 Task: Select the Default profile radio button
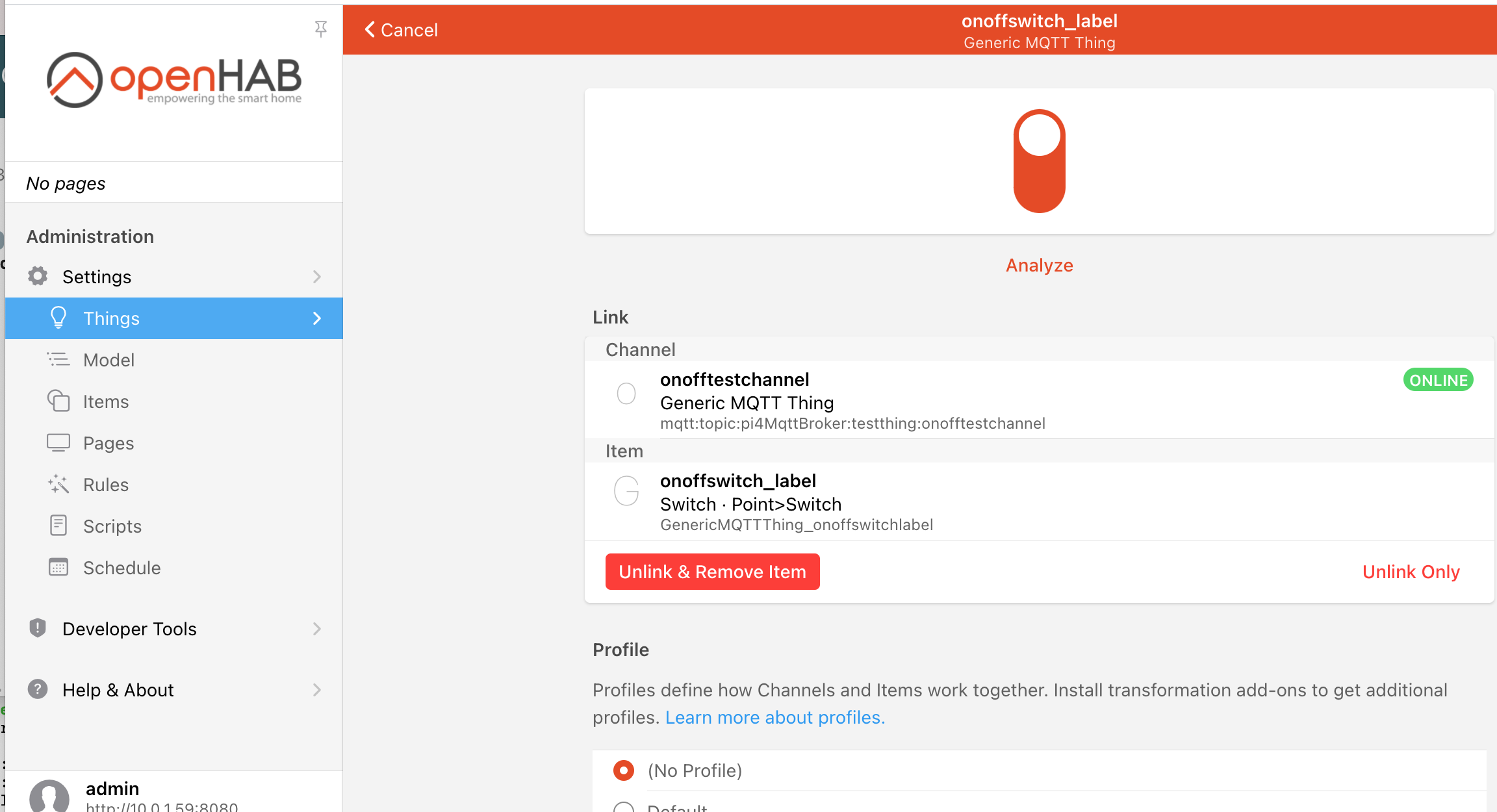coord(624,807)
